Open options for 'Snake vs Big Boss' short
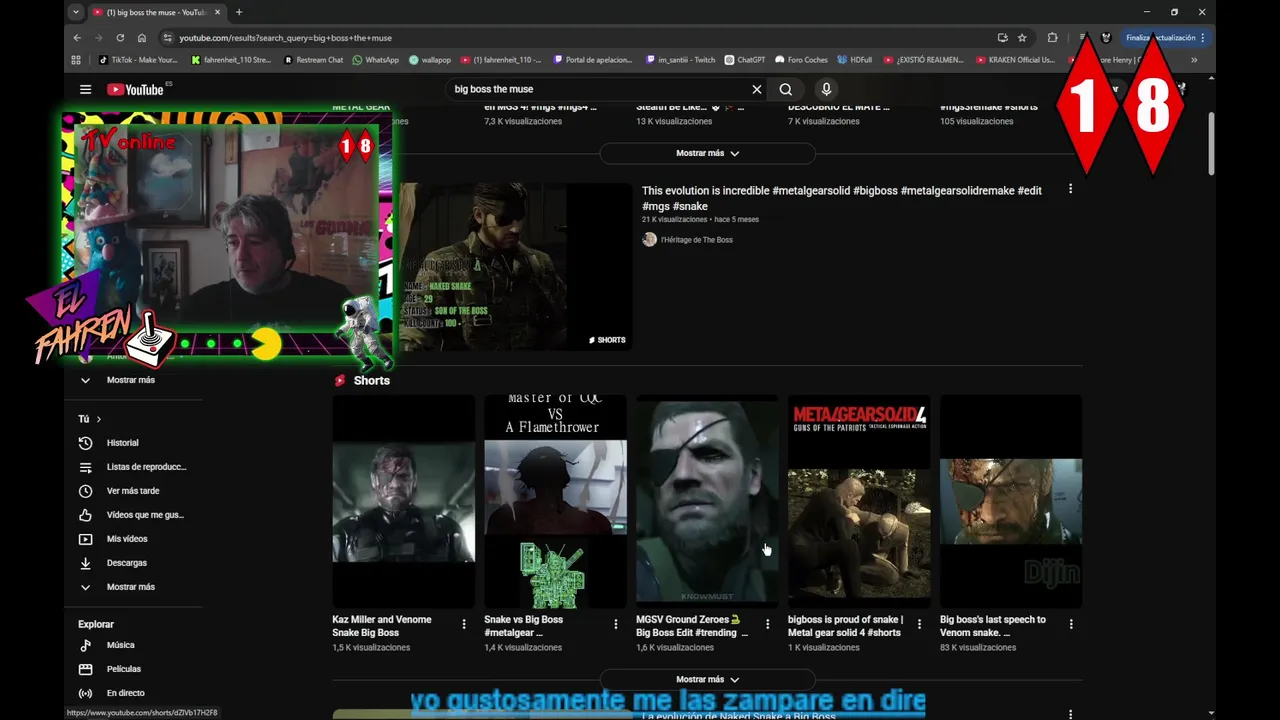 616,624
